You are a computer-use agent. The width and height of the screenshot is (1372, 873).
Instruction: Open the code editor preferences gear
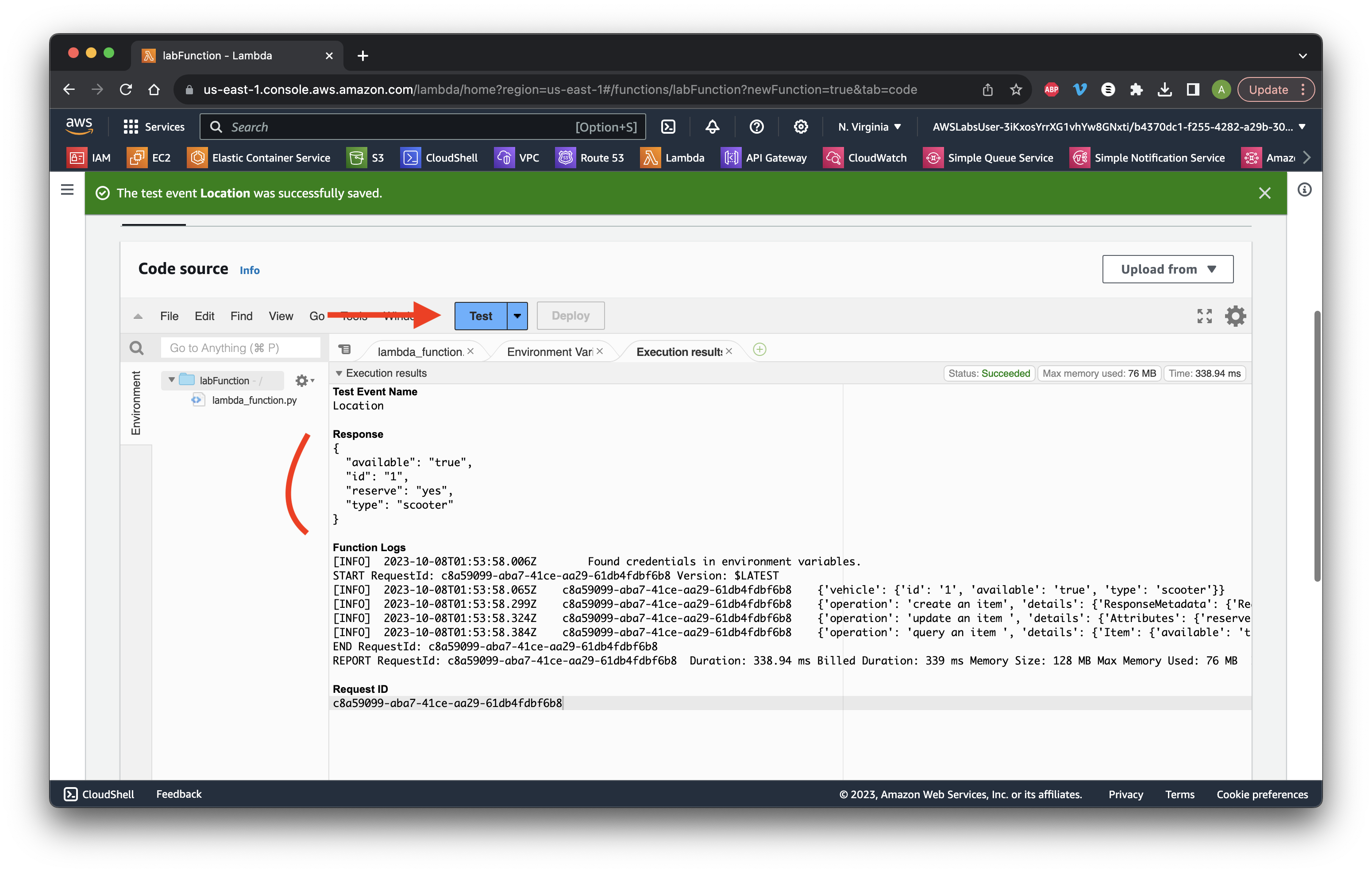pos(1235,316)
